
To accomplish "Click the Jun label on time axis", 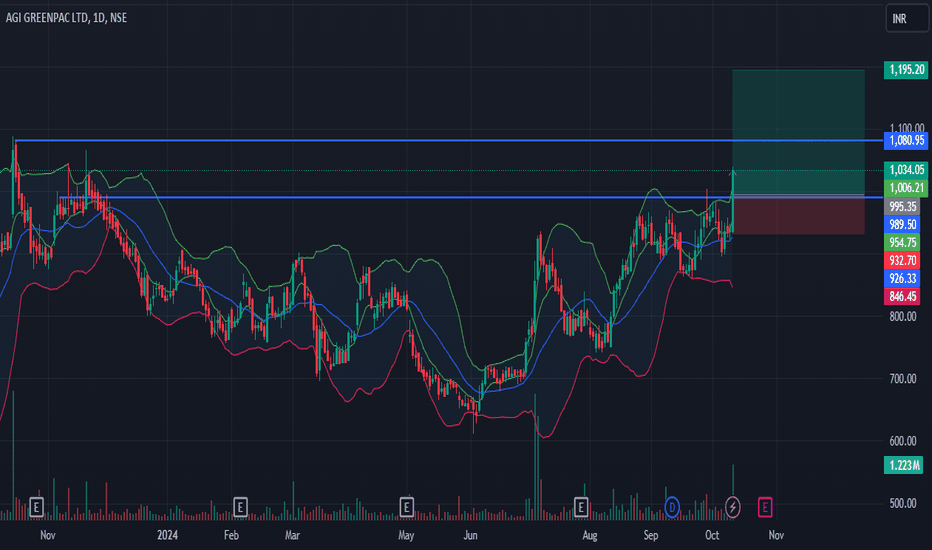I will click(x=470, y=535).
